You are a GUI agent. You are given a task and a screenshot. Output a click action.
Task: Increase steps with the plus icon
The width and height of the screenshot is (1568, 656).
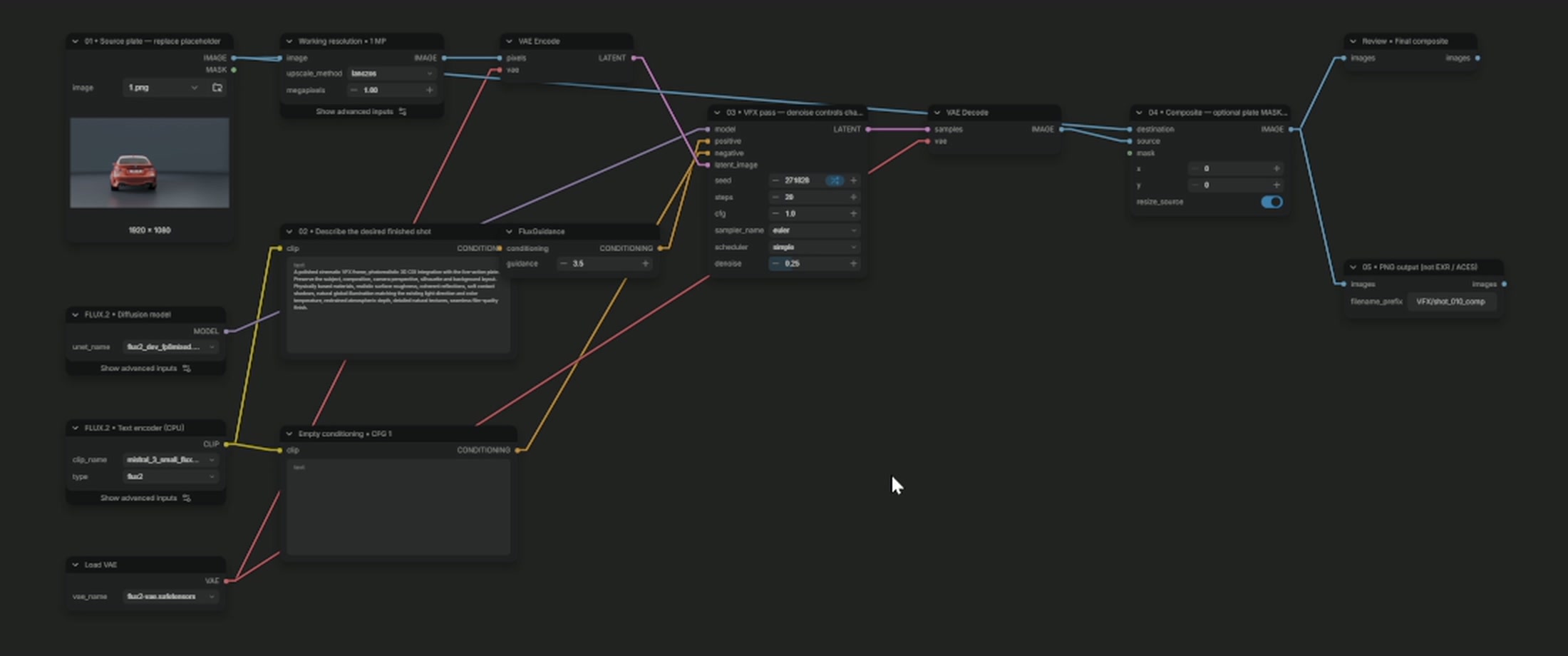[853, 197]
